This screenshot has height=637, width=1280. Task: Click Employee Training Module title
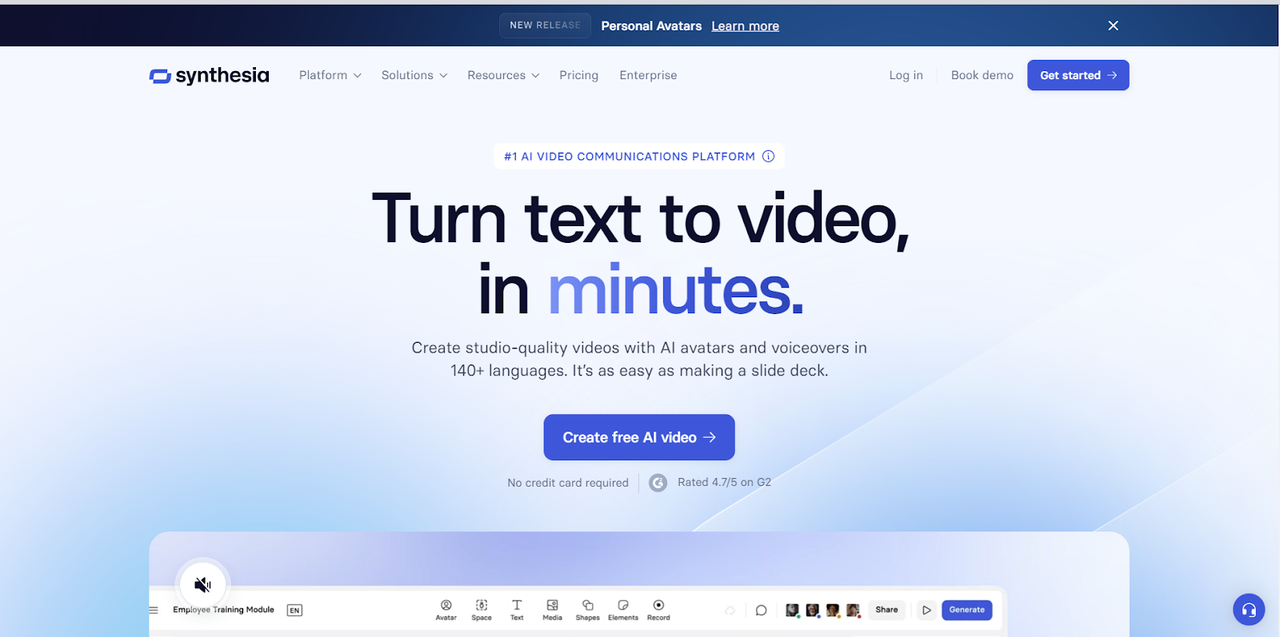(x=223, y=609)
